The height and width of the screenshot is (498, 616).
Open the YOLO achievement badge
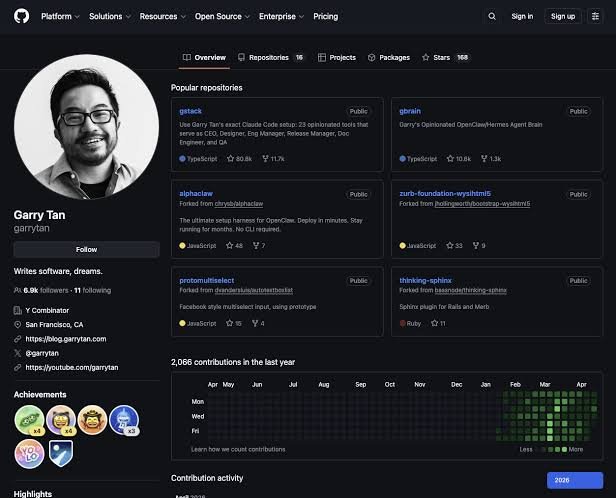(x=29, y=454)
